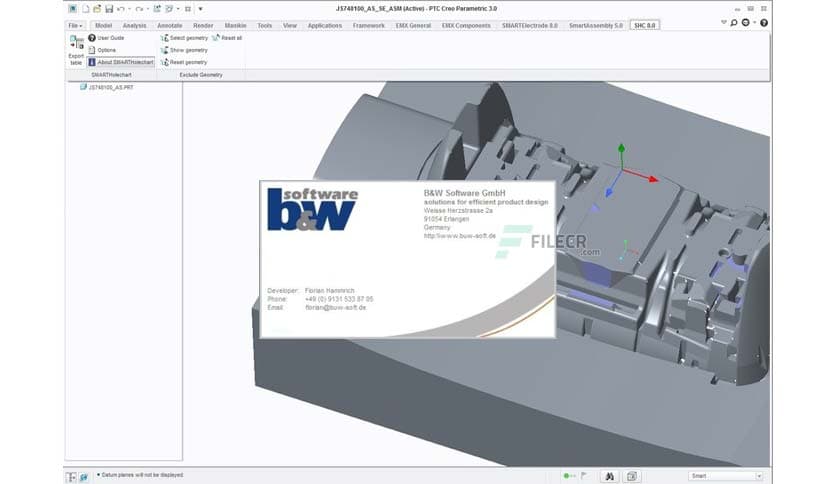Click Select geometry
The height and width of the screenshot is (484, 836).
[184, 38]
